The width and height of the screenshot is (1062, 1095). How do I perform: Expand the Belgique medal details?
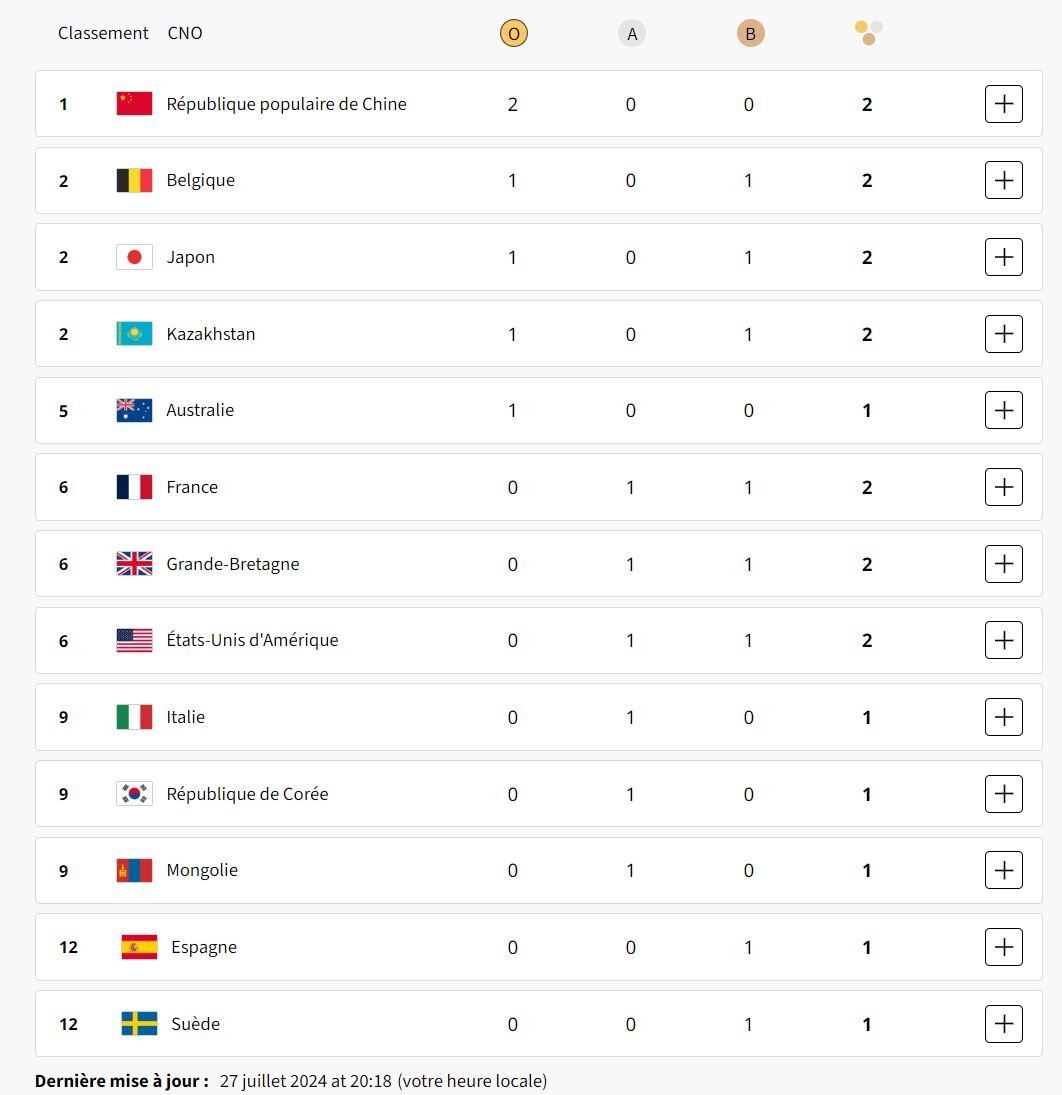coord(1003,180)
